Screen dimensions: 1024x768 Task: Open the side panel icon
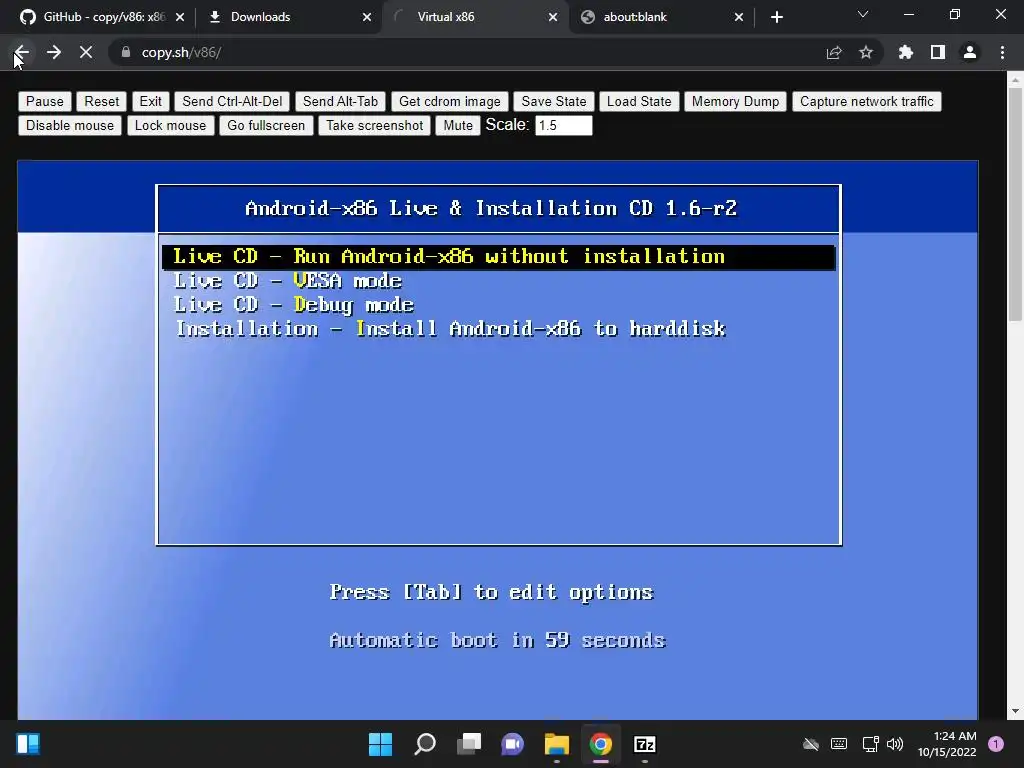[938, 52]
